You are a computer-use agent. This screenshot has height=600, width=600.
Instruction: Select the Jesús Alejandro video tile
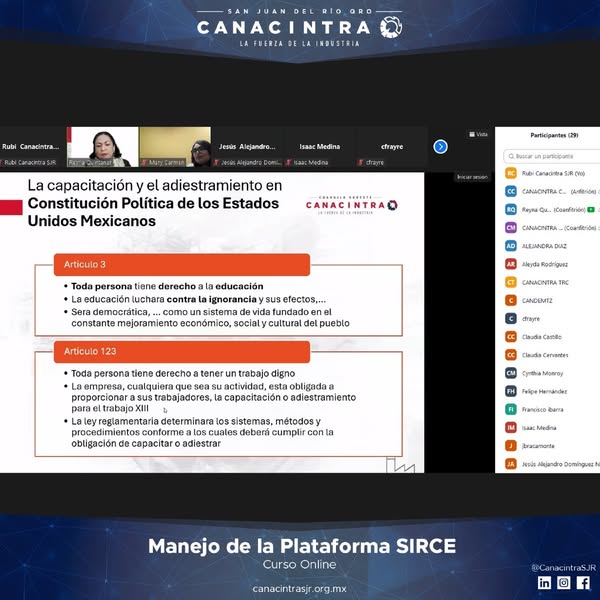click(x=248, y=146)
